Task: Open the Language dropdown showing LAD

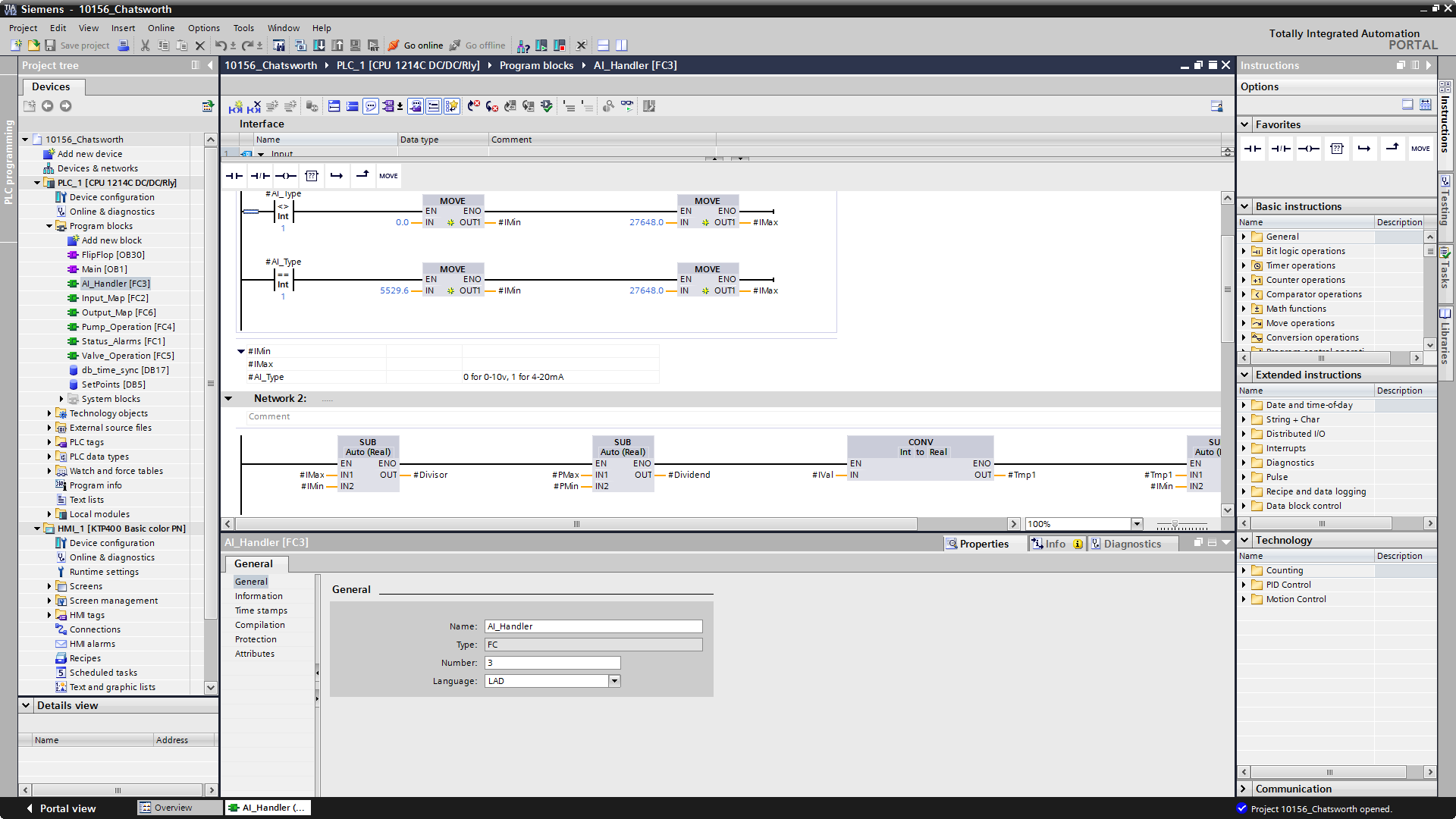Action: [x=614, y=680]
